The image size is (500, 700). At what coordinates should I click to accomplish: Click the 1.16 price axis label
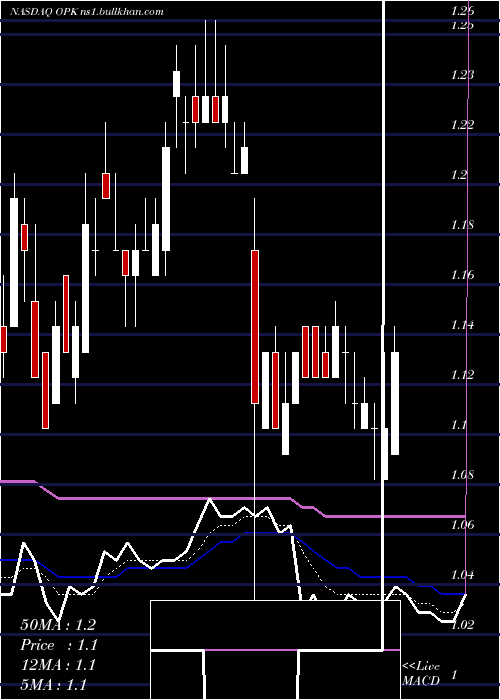coord(461,275)
